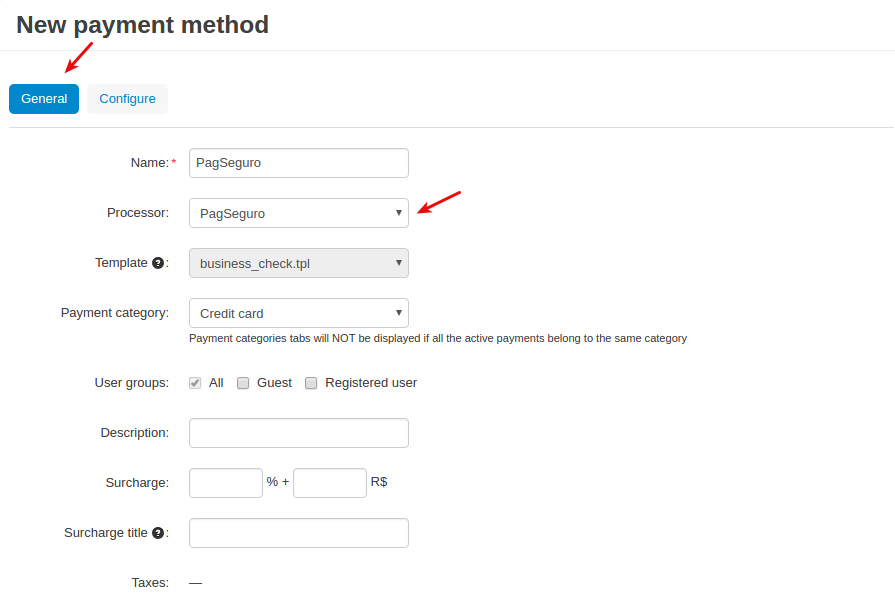This screenshot has height=601, width=895.
Task: Click the Template help question-mark icon
Action: coord(158,263)
